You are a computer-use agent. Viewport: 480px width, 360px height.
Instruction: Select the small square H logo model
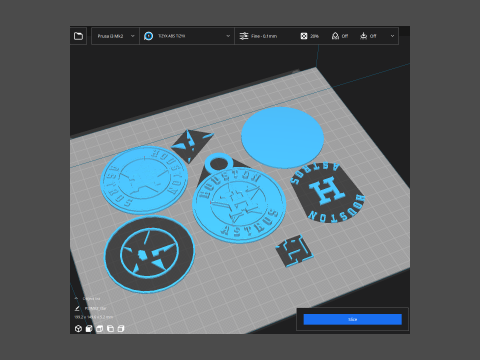coord(295,251)
